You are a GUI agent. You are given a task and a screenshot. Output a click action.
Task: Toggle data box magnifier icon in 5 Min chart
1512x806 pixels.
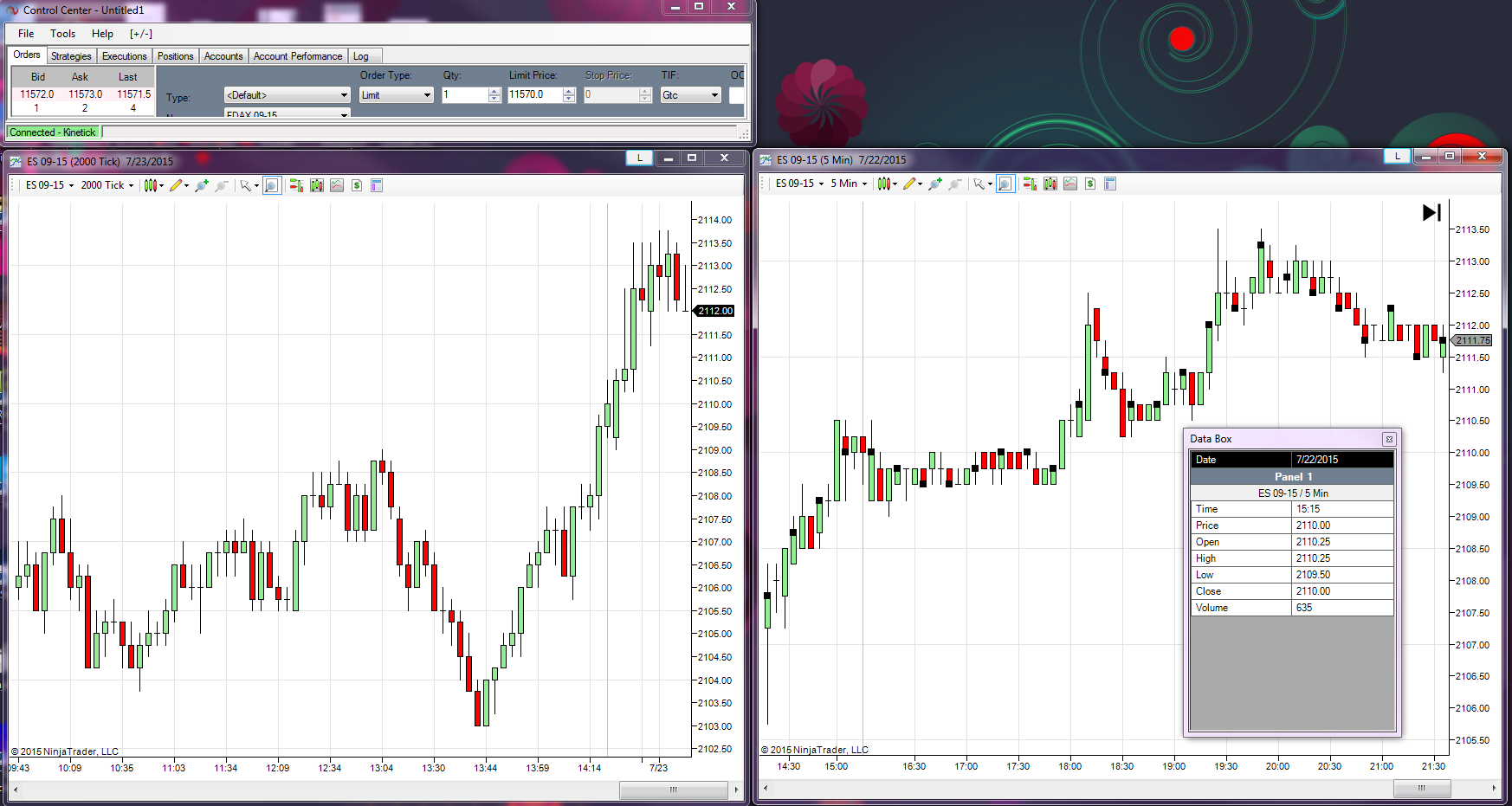point(1005,184)
